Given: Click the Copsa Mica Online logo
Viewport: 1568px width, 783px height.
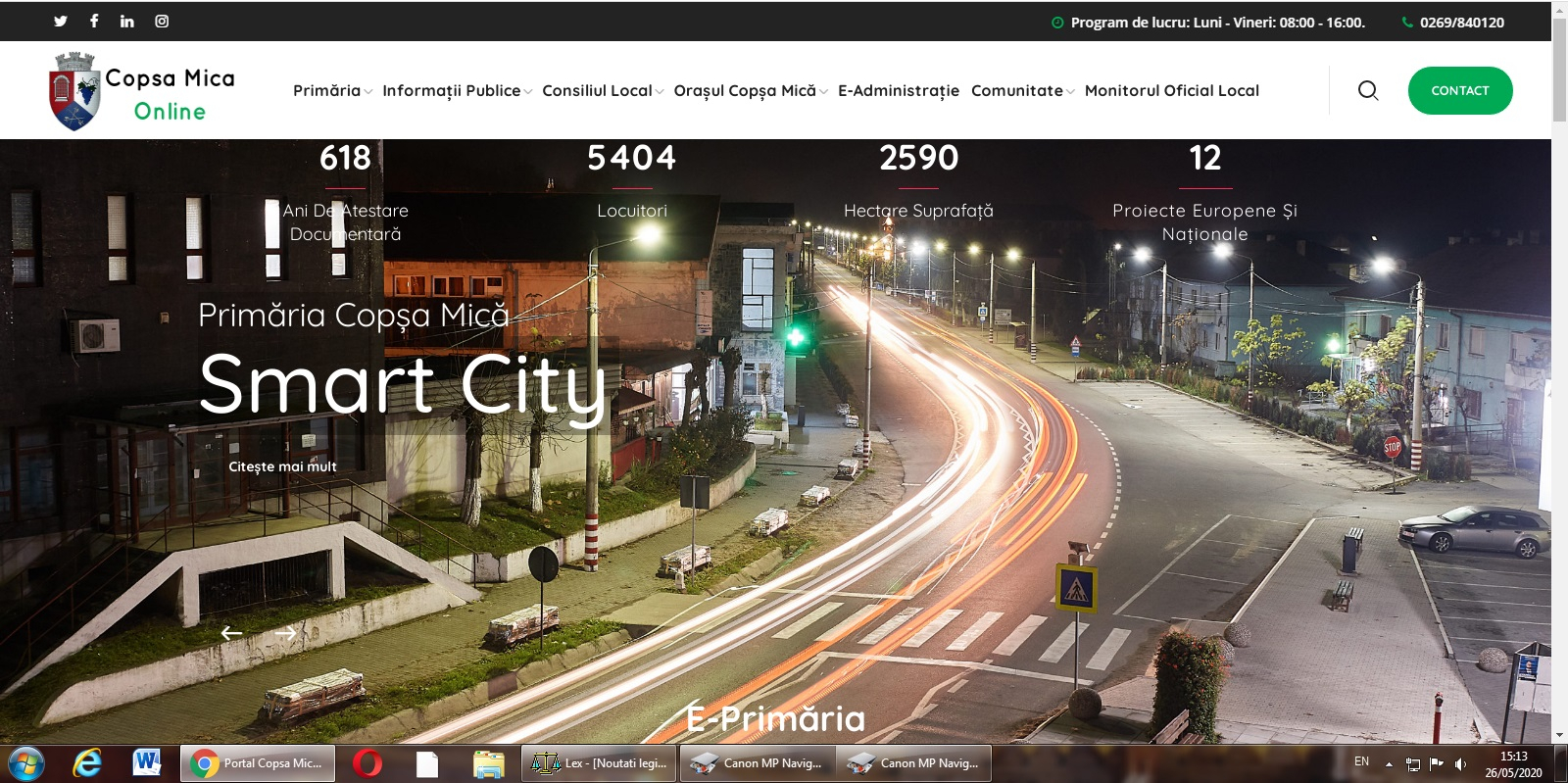Looking at the screenshot, I should pos(142,92).
